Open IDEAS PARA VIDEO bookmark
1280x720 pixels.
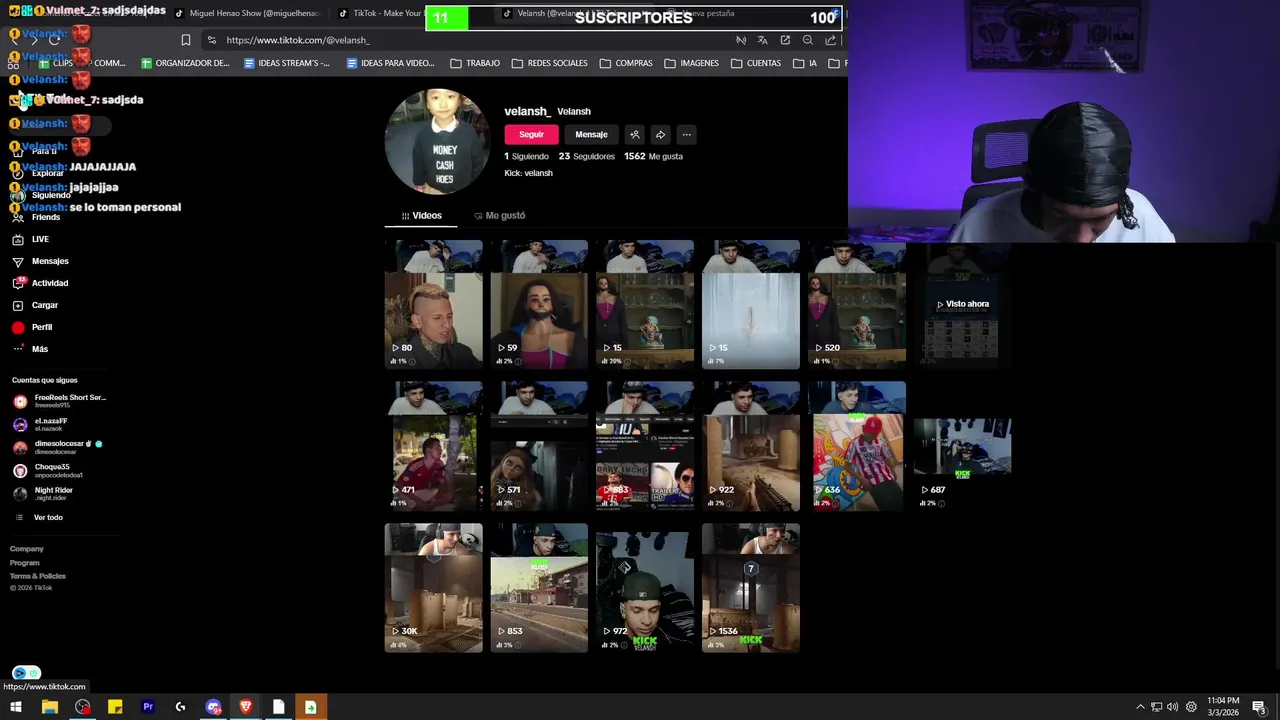pos(390,63)
